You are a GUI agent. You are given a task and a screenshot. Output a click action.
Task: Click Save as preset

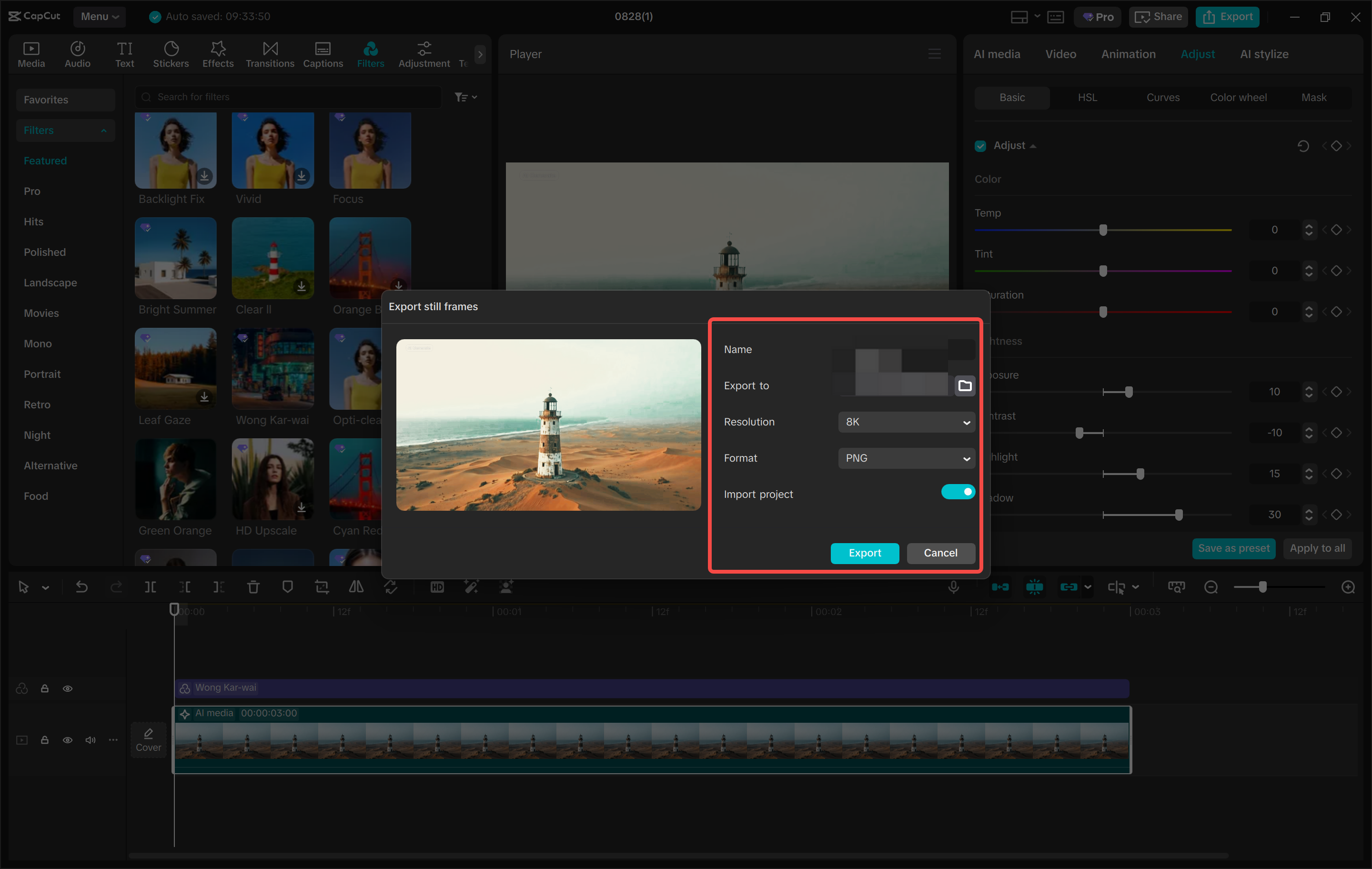(1233, 548)
